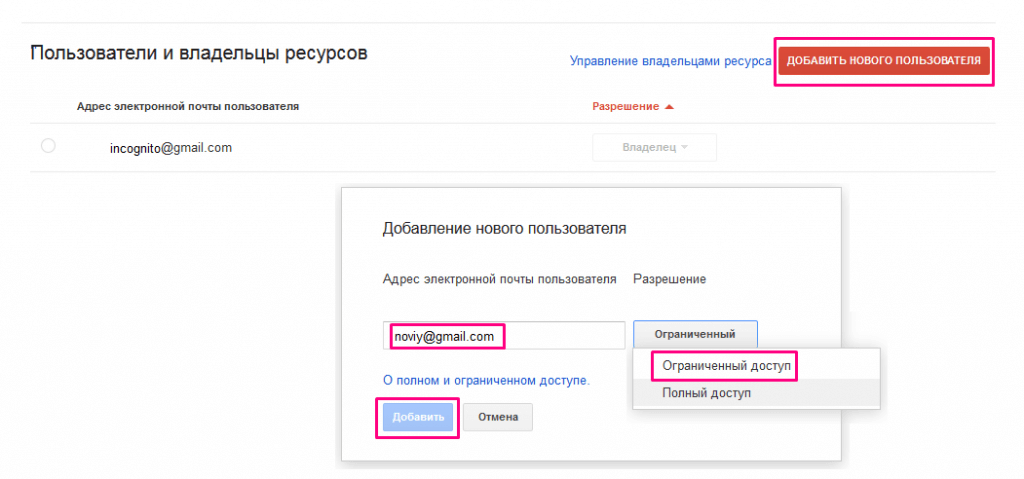This screenshot has width=1024, height=479.
Task: Choose Полный доступ from the list
Action: [x=706, y=393]
